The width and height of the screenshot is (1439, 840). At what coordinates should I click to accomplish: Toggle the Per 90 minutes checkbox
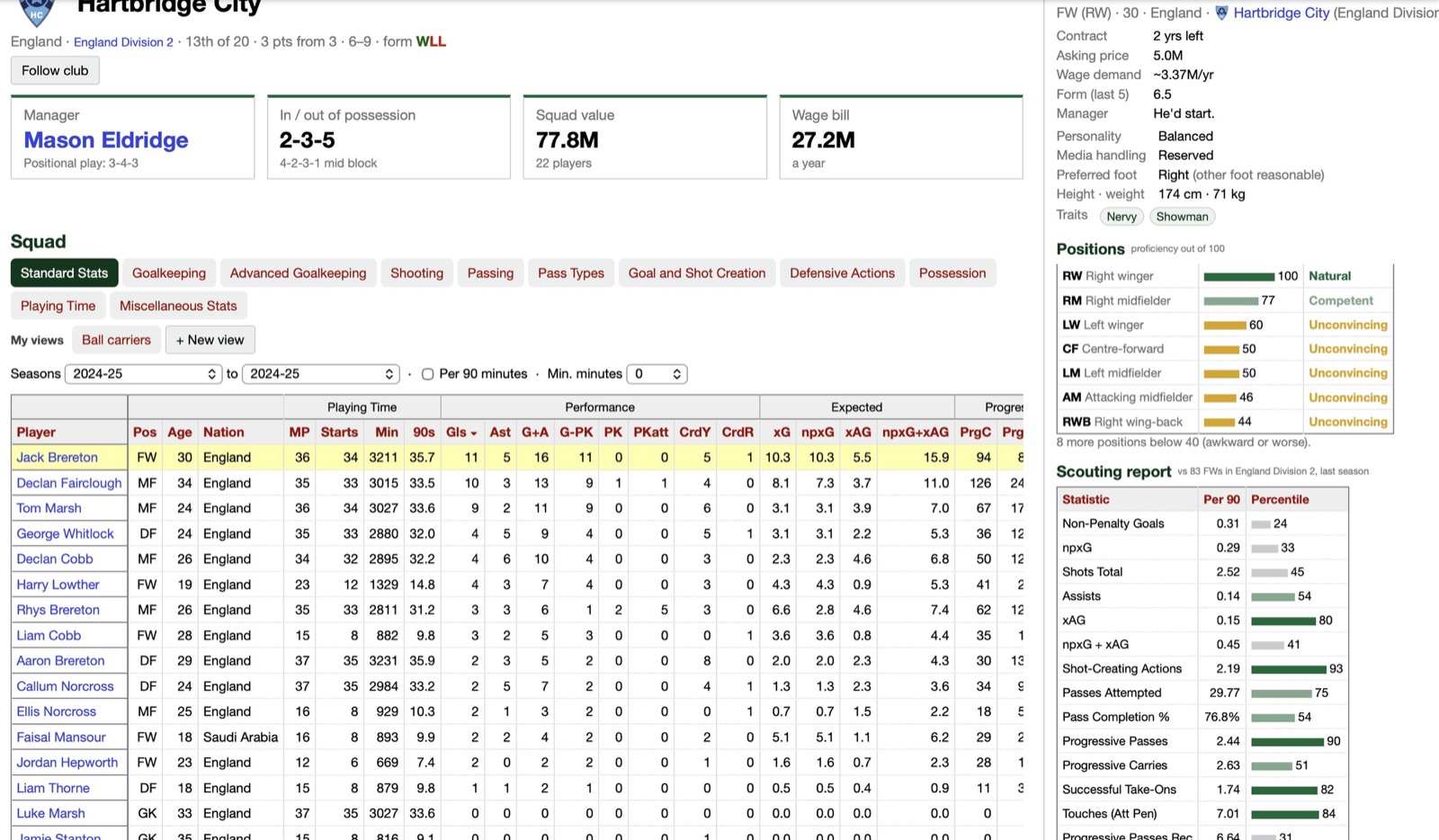tap(428, 374)
